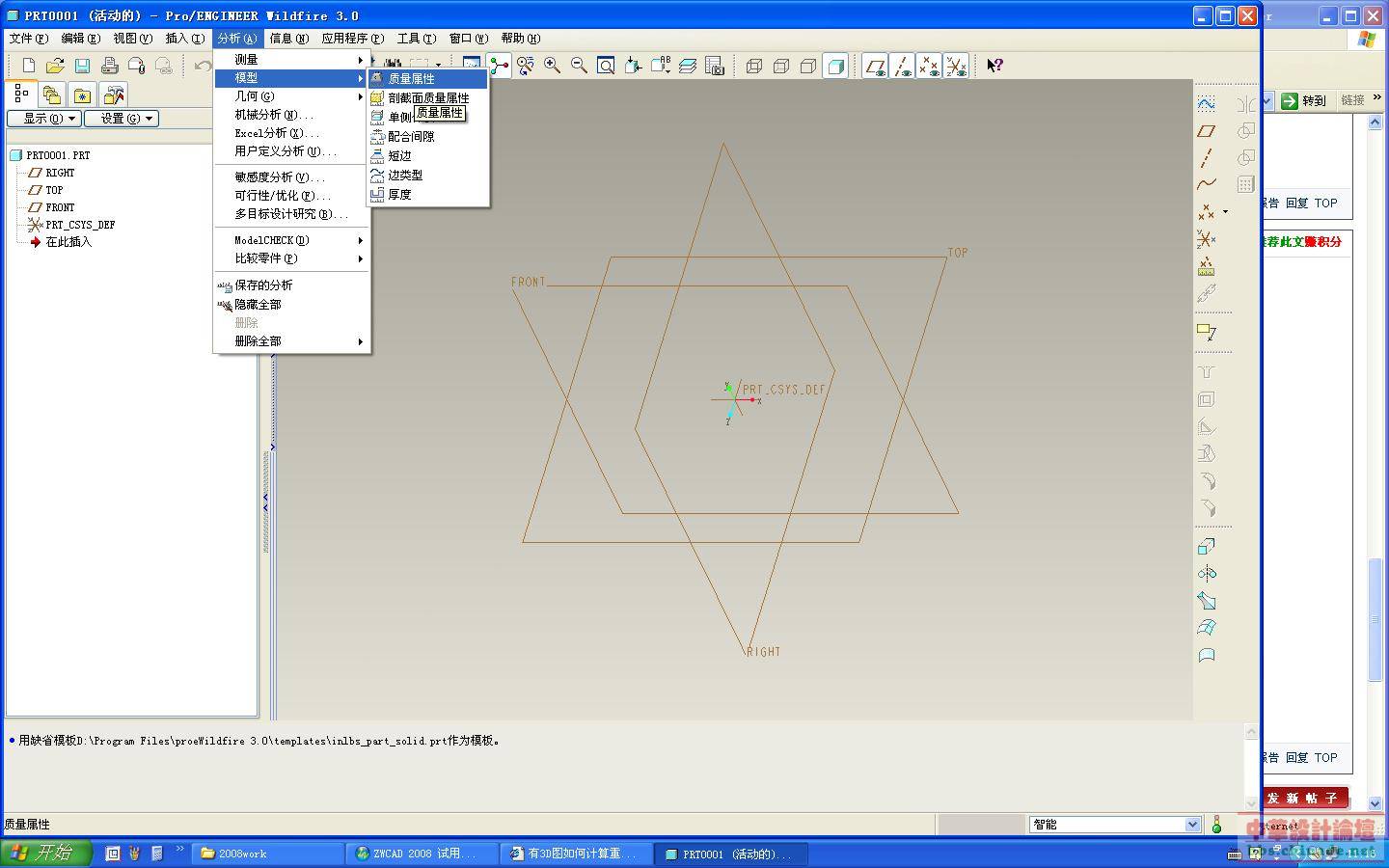Toggle datum points display
This screenshot has width=1389, height=868.
click(929, 66)
